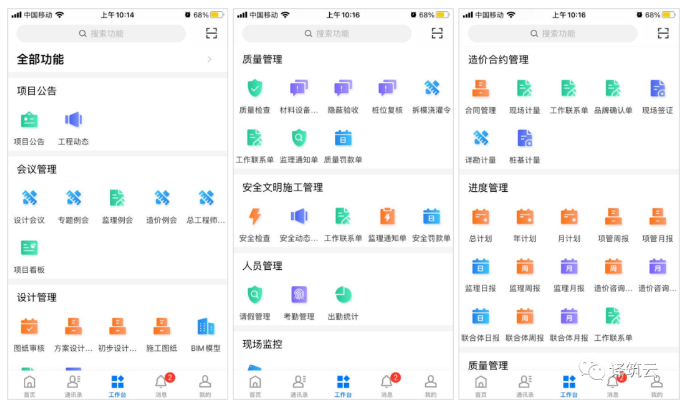The image size is (689, 409).
Task: Open 造价例会 in 会议管理
Action: click(x=162, y=198)
